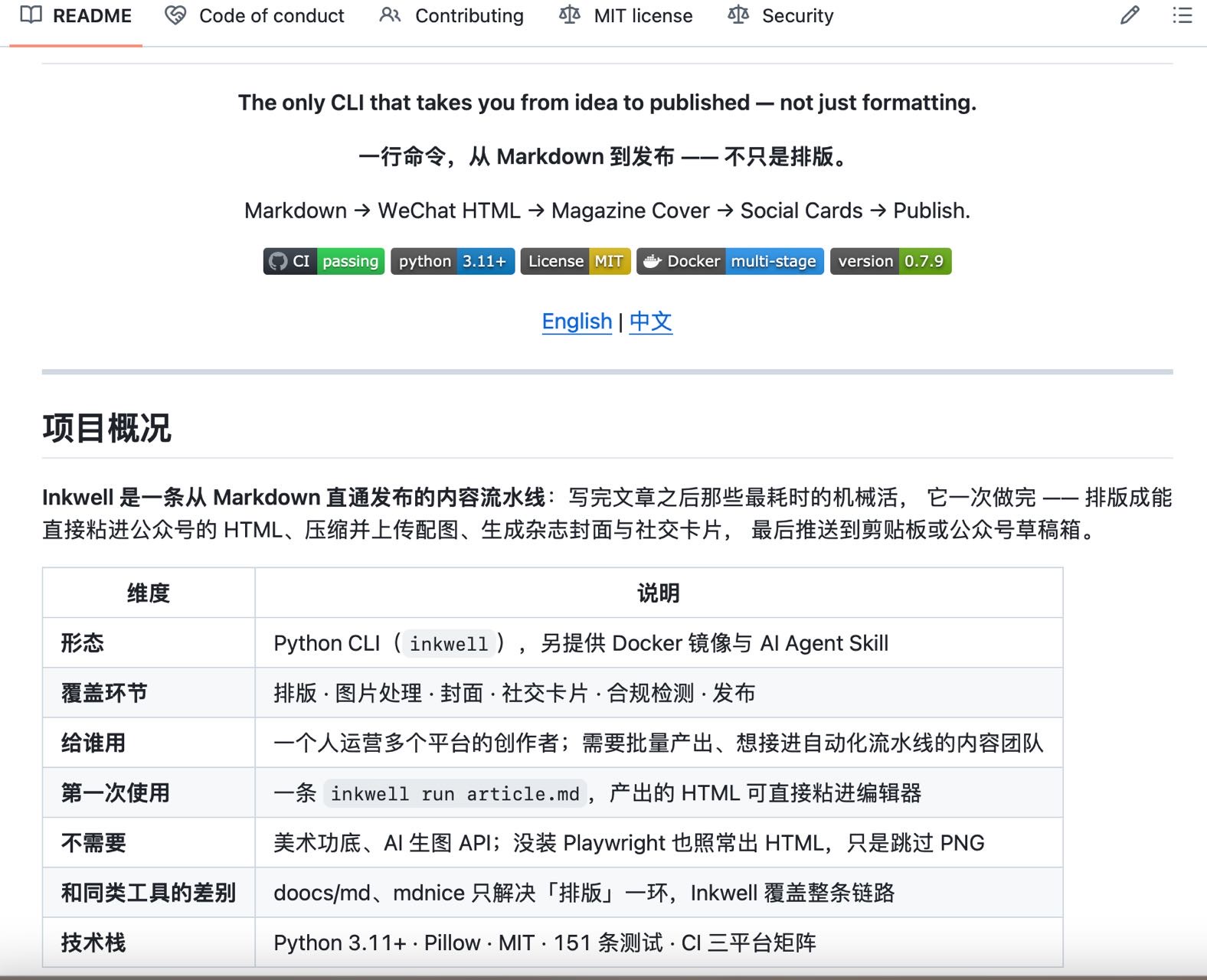Click the Security scale icon
1207x980 pixels.
point(738,15)
